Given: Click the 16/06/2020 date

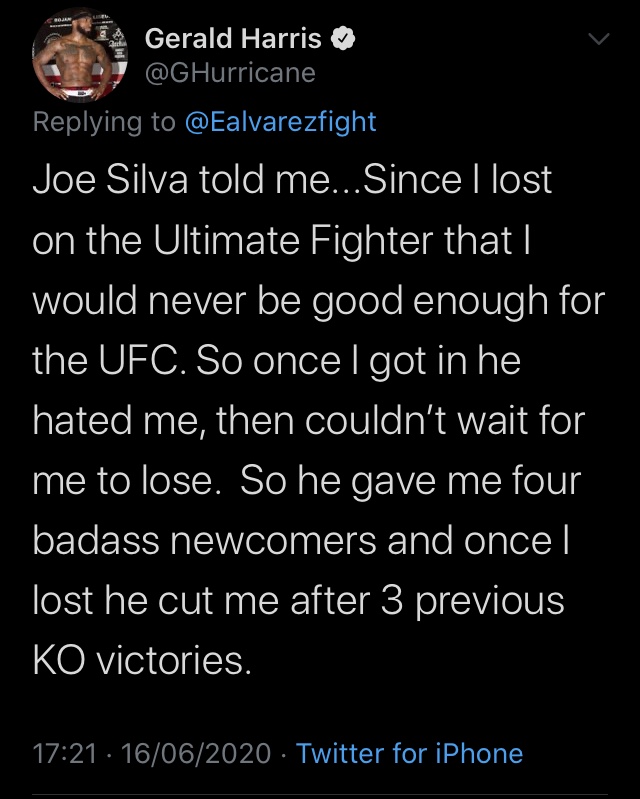Looking at the screenshot, I should pos(196,754).
